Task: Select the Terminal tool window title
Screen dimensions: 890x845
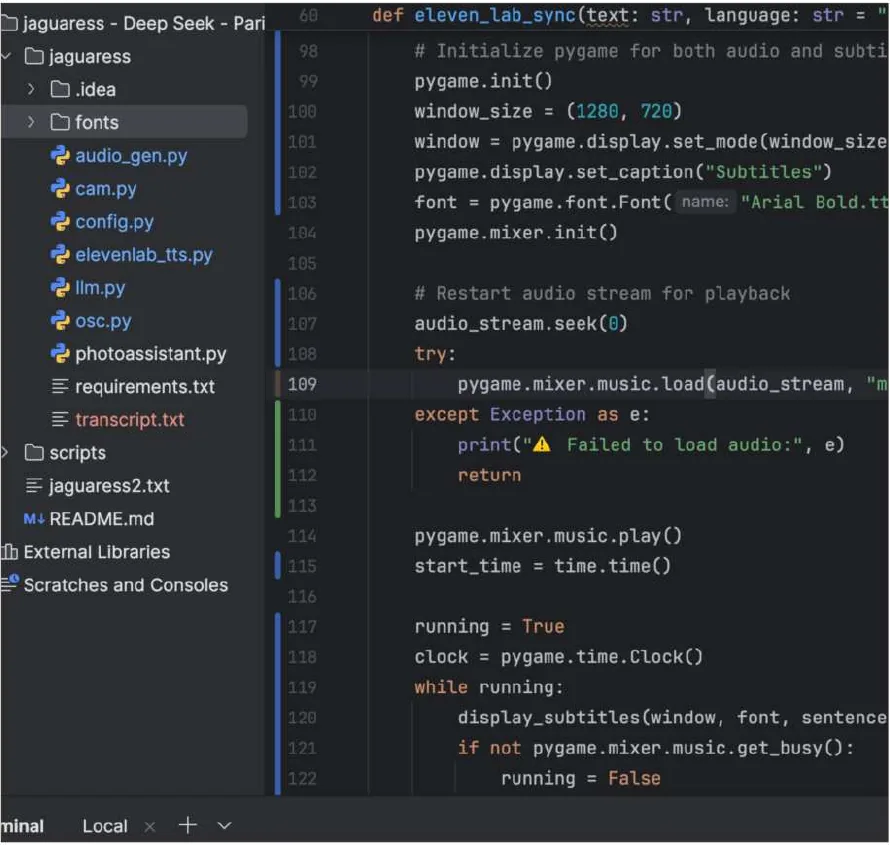Action: click(22, 826)
